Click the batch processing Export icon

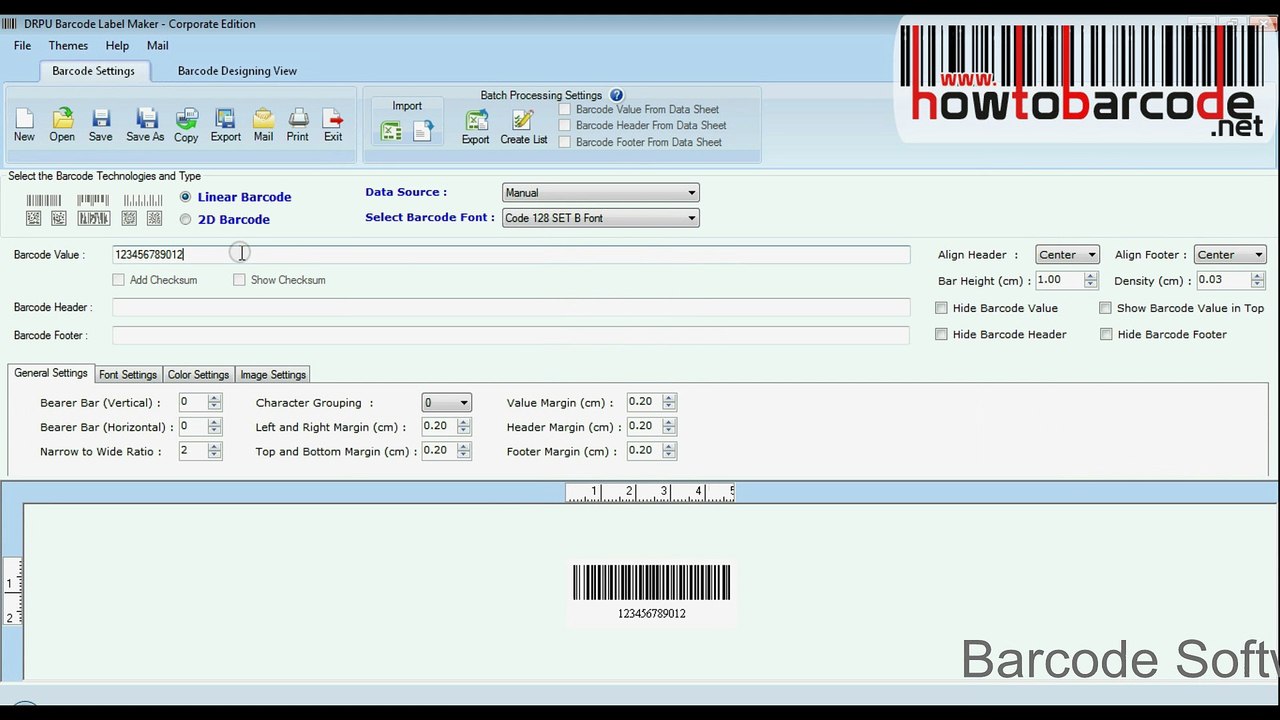click(475, 127)
